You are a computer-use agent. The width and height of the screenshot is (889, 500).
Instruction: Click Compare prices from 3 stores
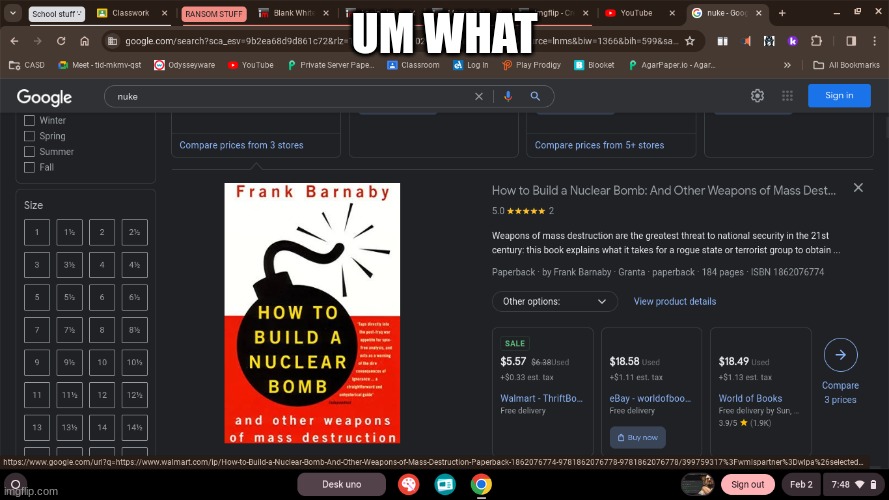242,145
